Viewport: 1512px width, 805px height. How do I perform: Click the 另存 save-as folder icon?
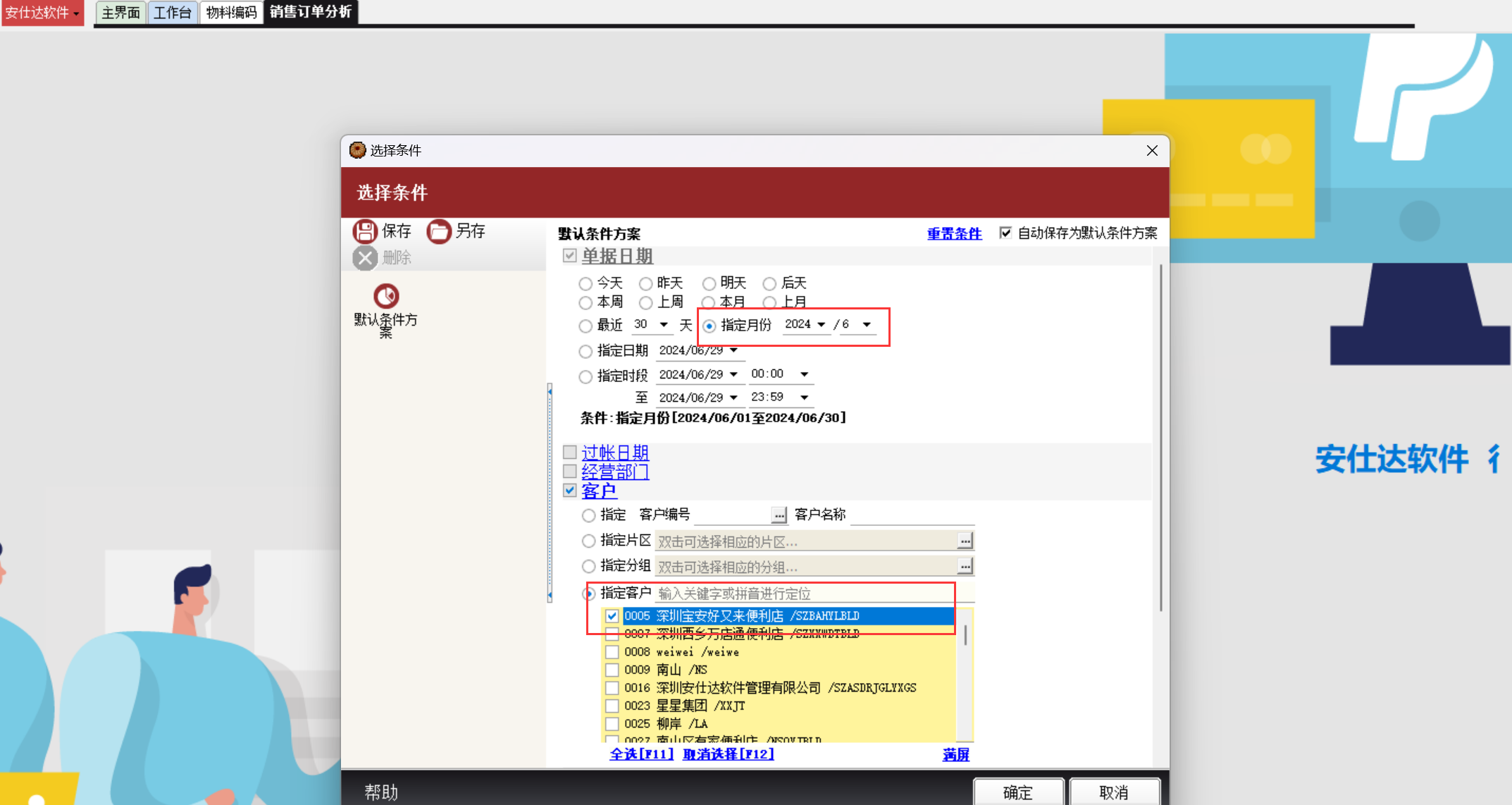(x=438, y=231)
